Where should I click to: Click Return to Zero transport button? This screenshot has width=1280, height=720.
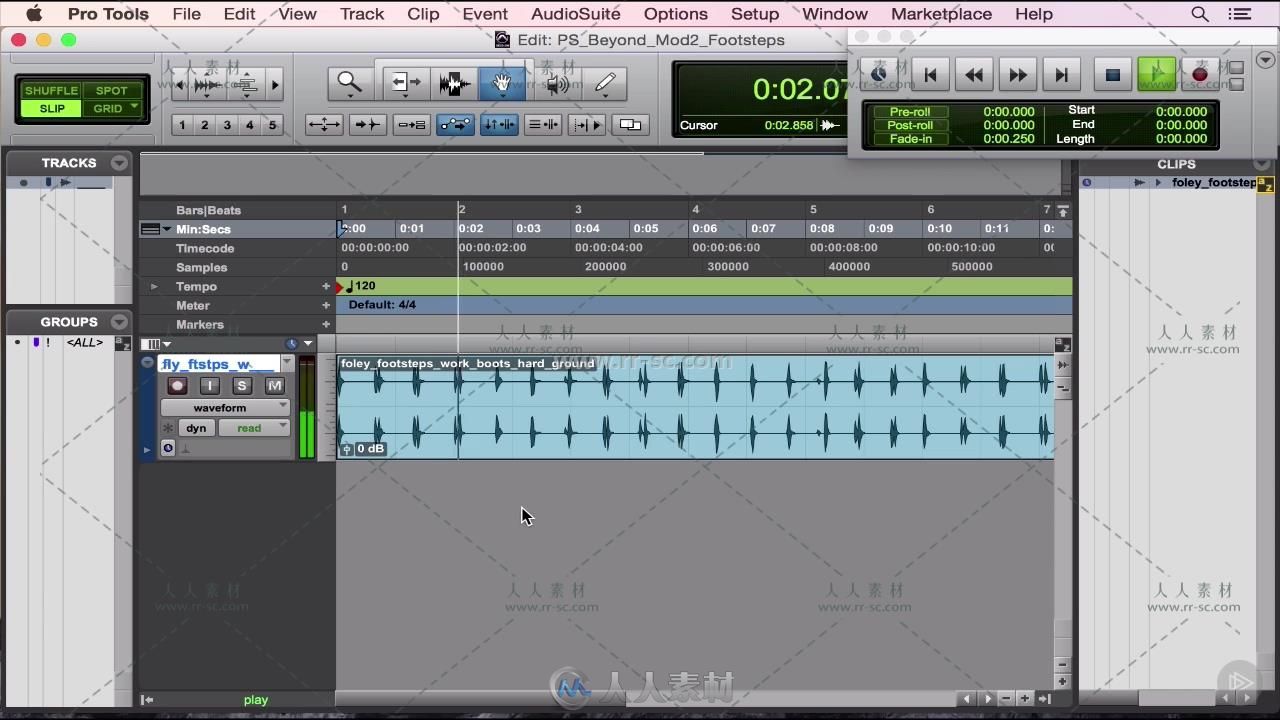point(930,74)
